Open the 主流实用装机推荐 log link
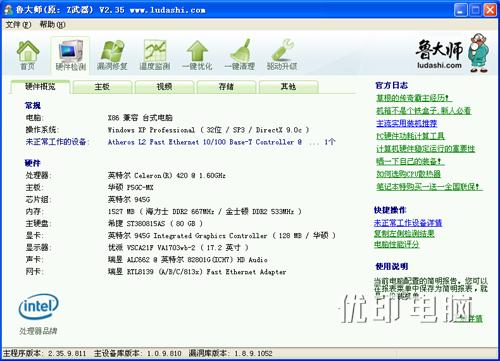Screen dimensions: 500x361 click(x=407, y=123)
